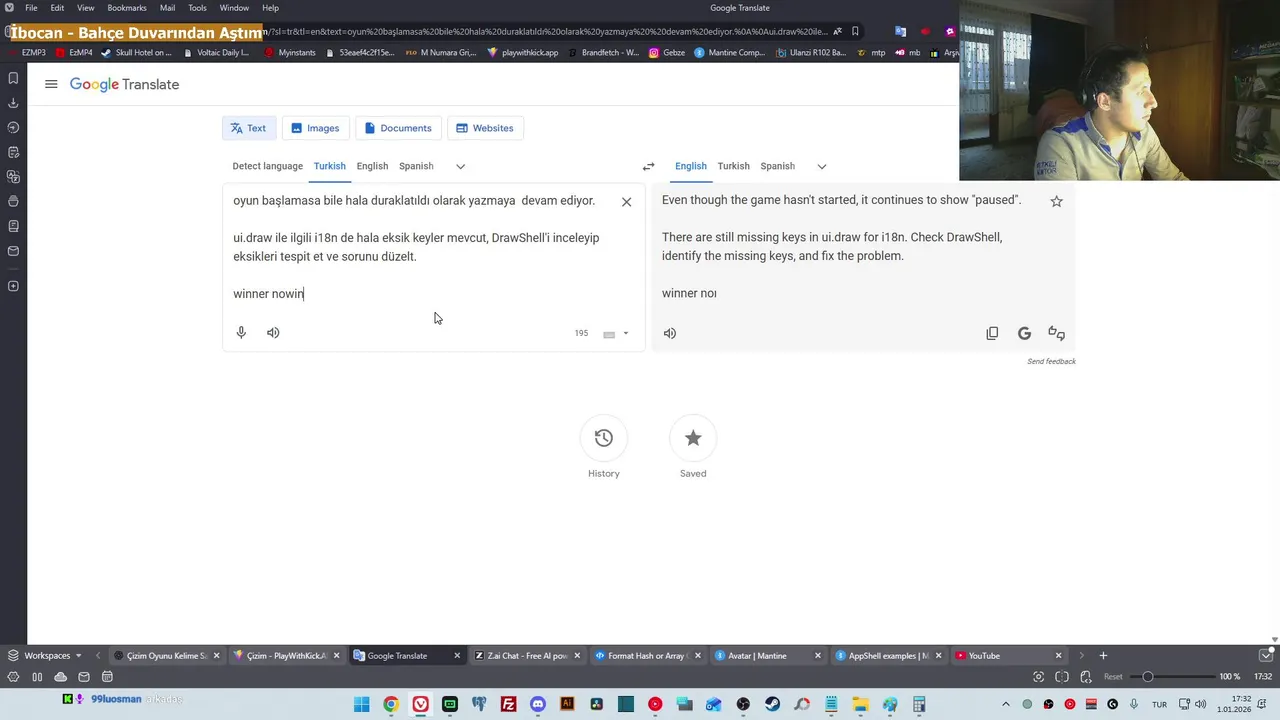Screen dimensions: 1280x720
Task: Click the Google Translate logo
Action: coord(124,84)
